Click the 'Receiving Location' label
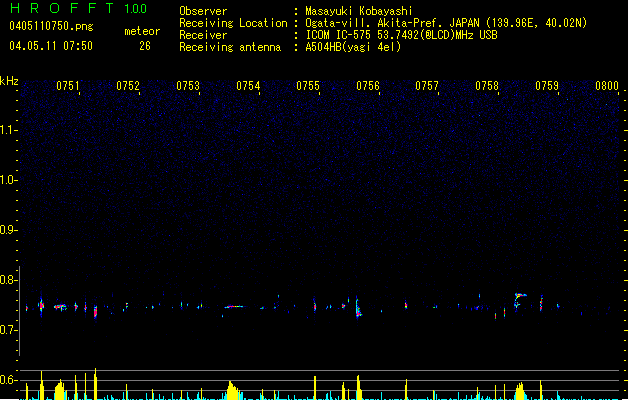Image resolution: width=629 pixels, height=400 pixels. pos(233,23)
